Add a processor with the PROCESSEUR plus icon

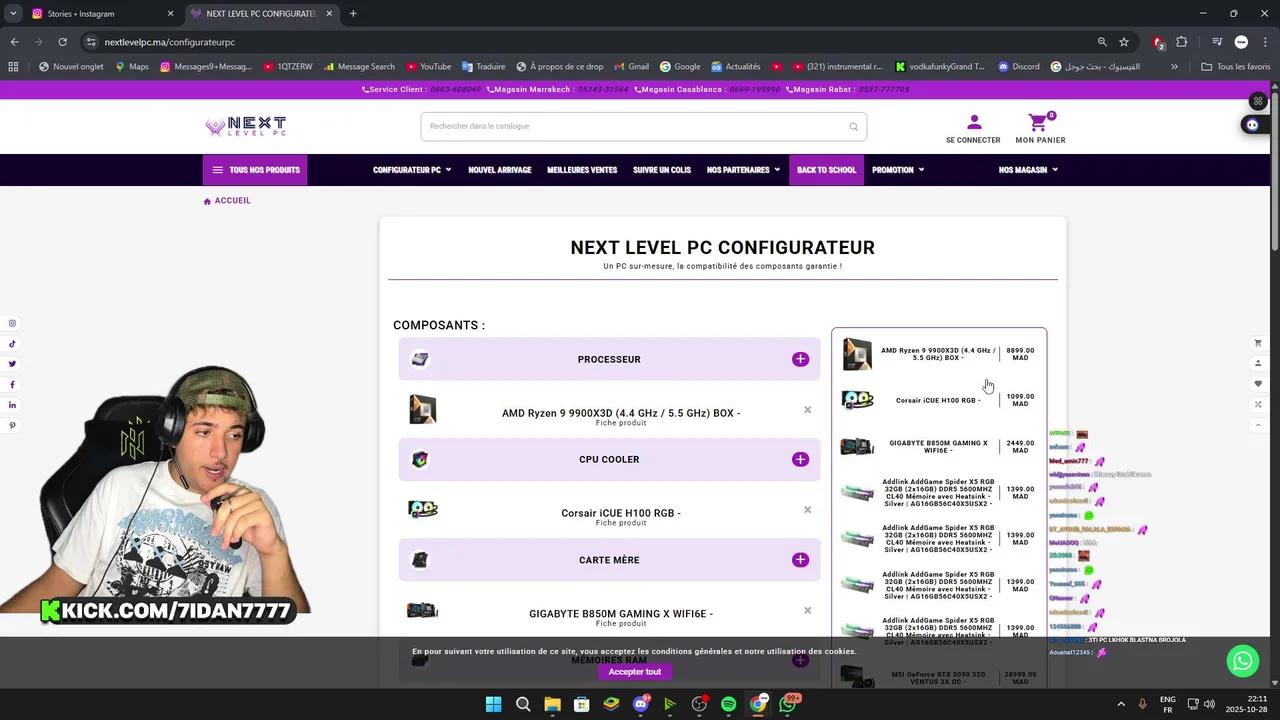coord(800,359)
